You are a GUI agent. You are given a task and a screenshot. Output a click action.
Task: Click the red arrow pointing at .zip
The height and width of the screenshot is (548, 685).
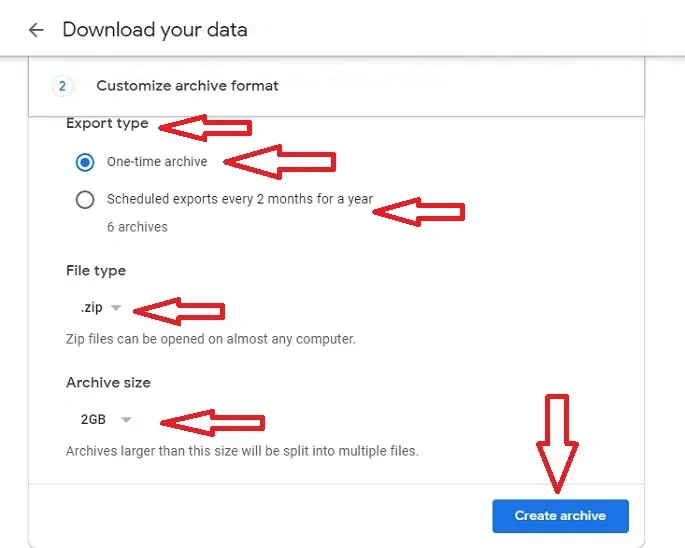180,310
